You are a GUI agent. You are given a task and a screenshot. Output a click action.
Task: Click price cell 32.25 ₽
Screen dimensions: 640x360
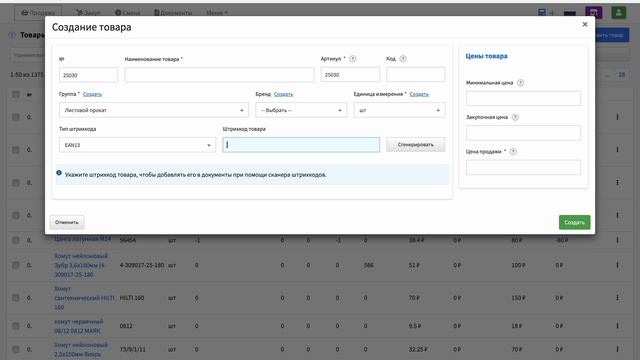point(418,349)
